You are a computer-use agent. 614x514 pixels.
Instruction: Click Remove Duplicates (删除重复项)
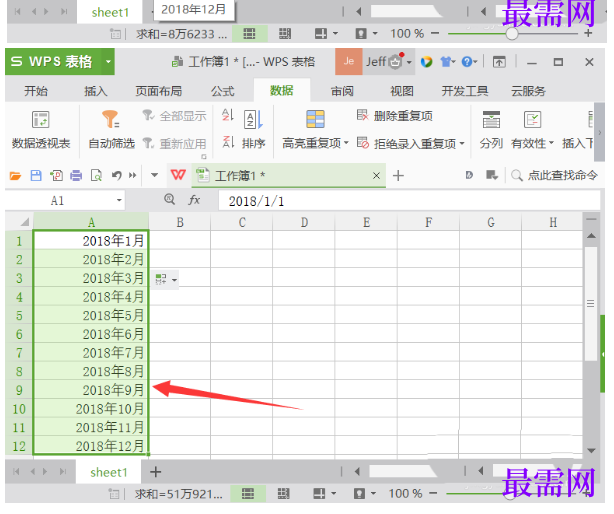click(x=395, y=116)
